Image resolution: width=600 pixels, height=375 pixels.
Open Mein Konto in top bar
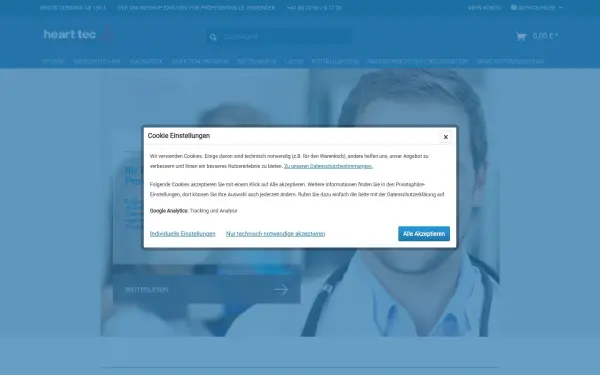point(484,8)
